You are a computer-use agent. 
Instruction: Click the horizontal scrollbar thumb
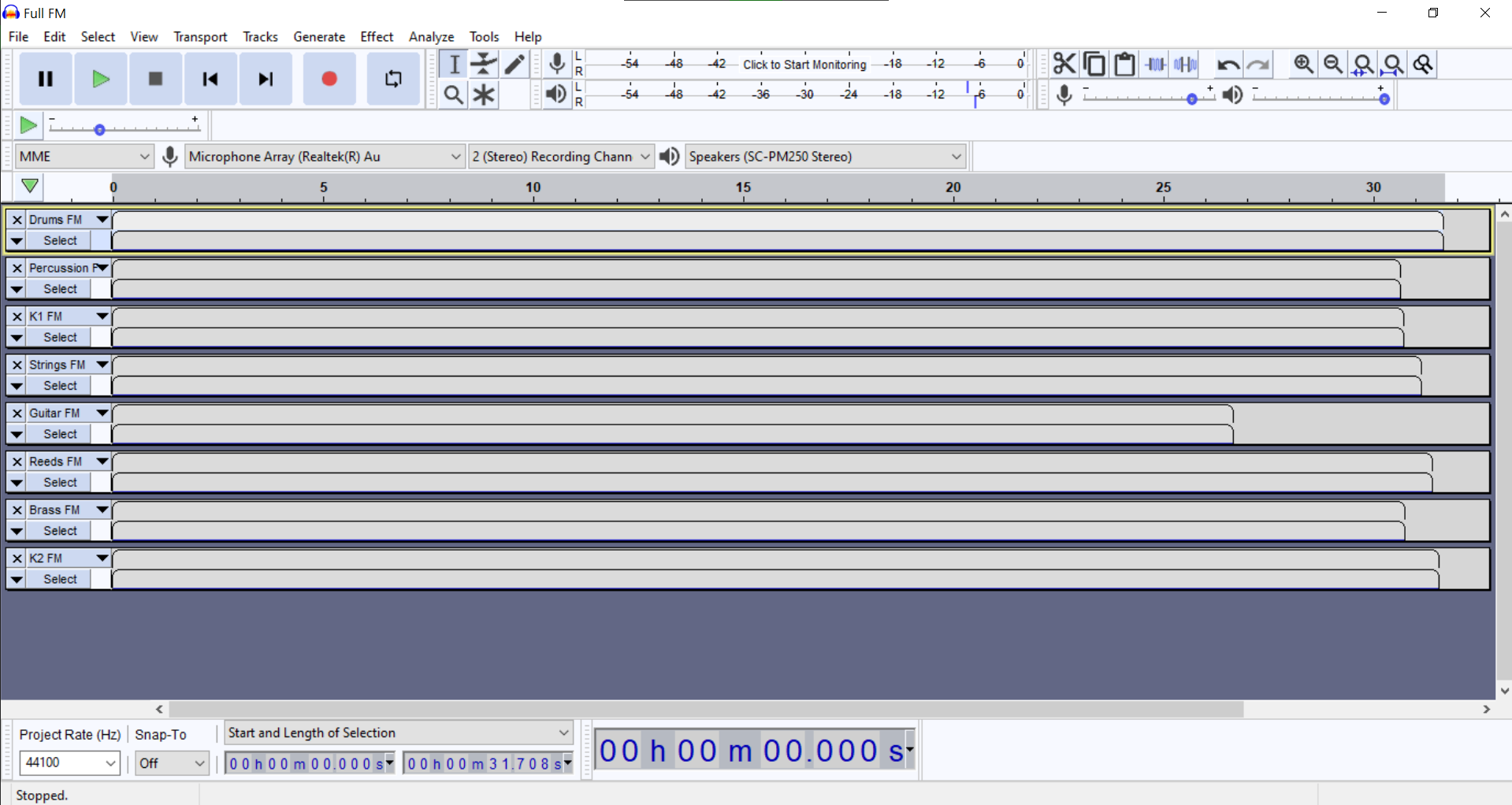click(706, 709)
